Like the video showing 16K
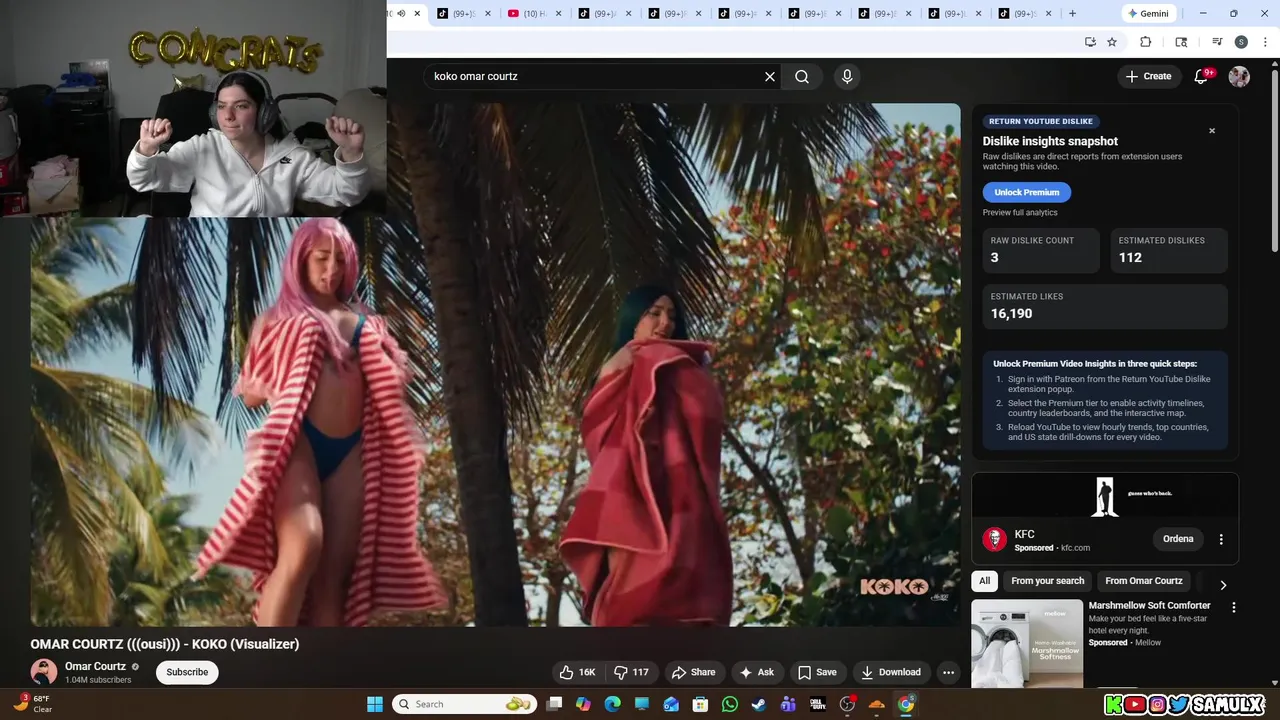The height and width of the screenshot is (720, 1280). pyautogui.click(x=577, y=672)
